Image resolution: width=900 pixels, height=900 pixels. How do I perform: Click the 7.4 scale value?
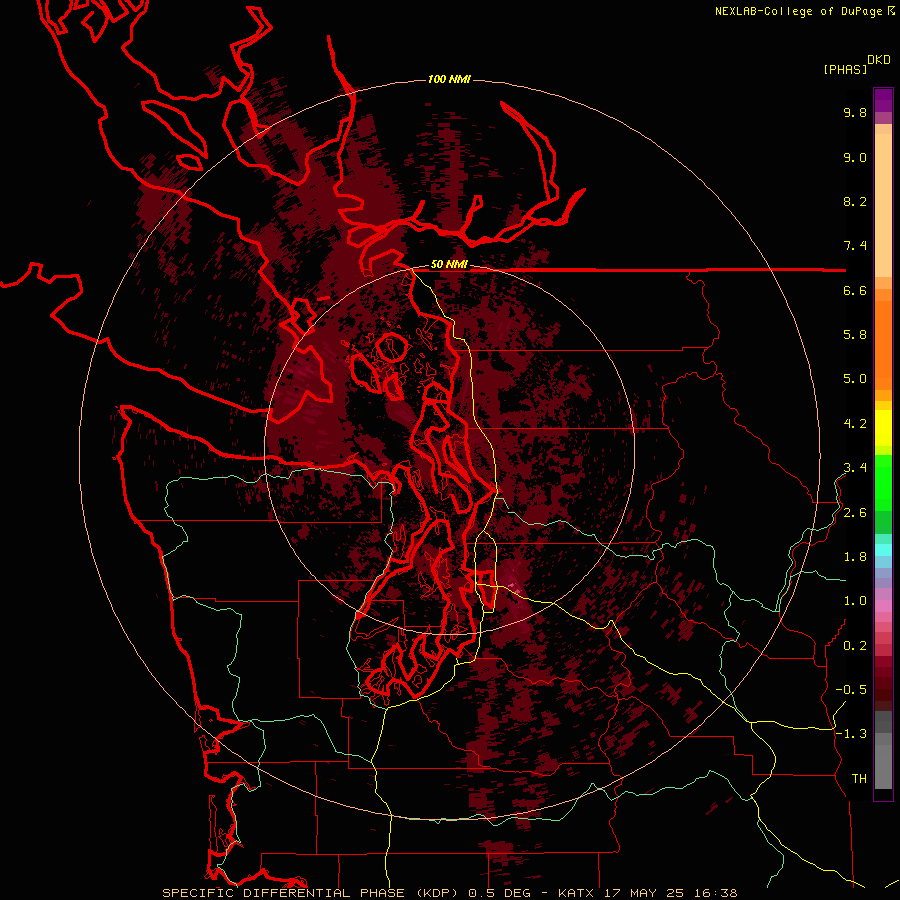pos(855,246)
